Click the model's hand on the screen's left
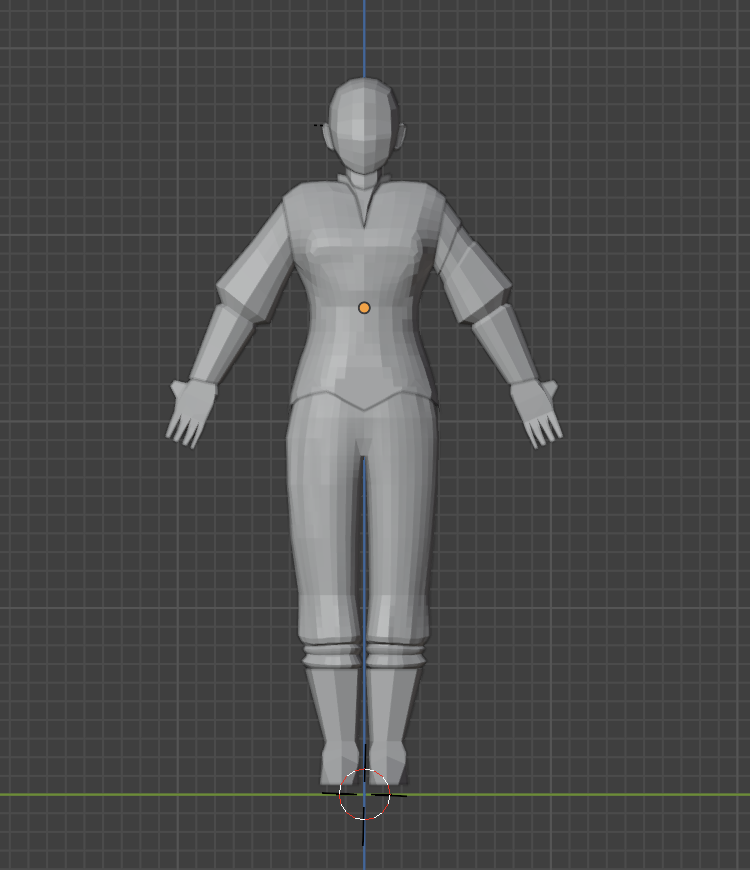Screen dimensions: 750x870 [191, 413]
